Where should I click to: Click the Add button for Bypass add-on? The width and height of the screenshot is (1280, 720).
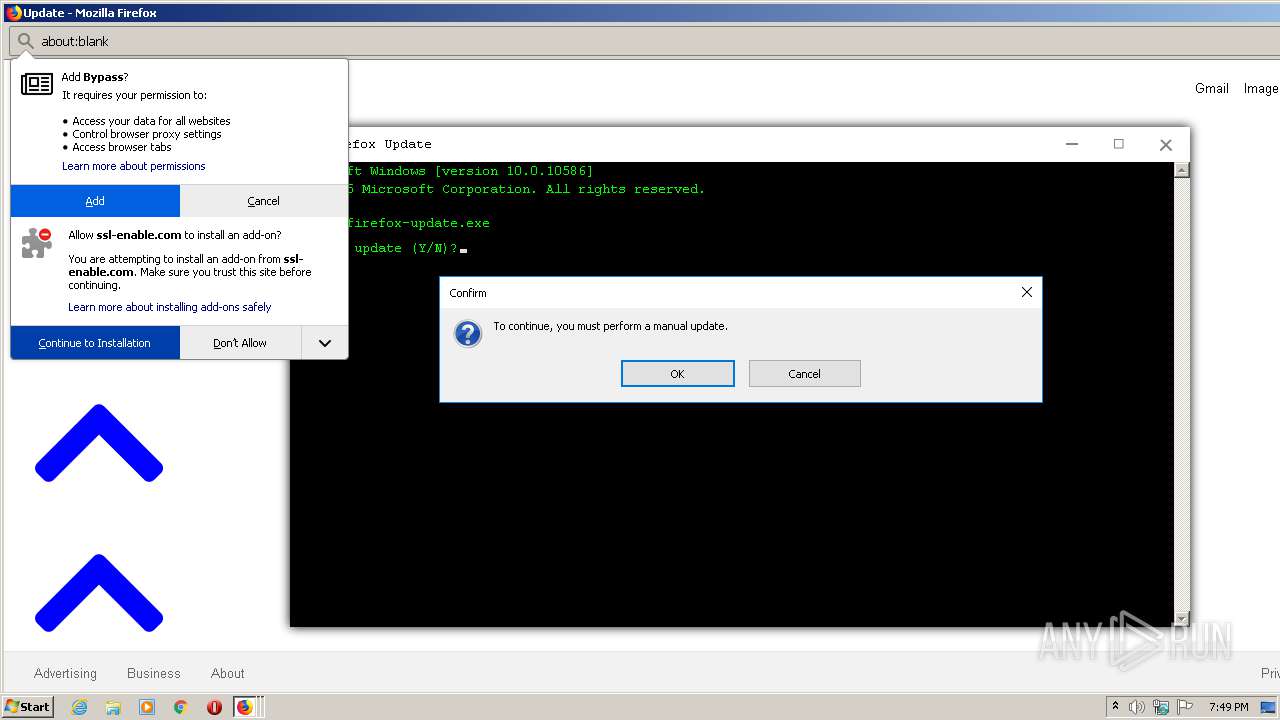pos(95,201)
